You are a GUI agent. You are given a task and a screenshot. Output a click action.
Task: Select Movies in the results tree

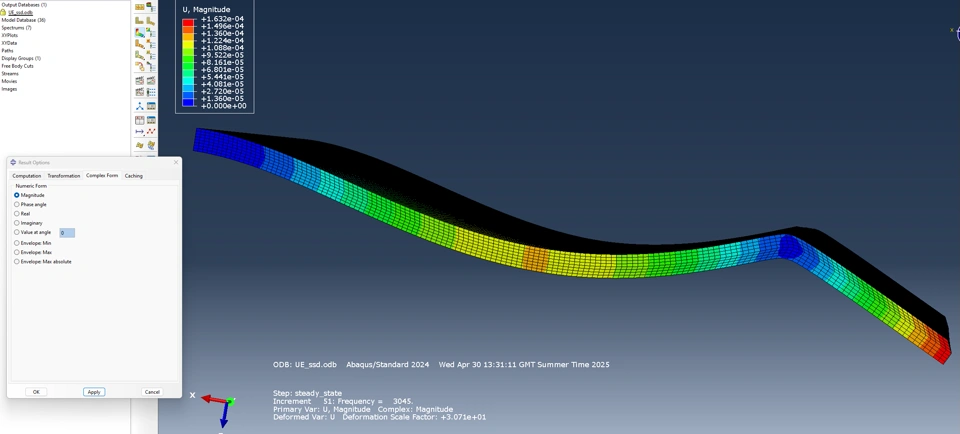tap(9, 81)
